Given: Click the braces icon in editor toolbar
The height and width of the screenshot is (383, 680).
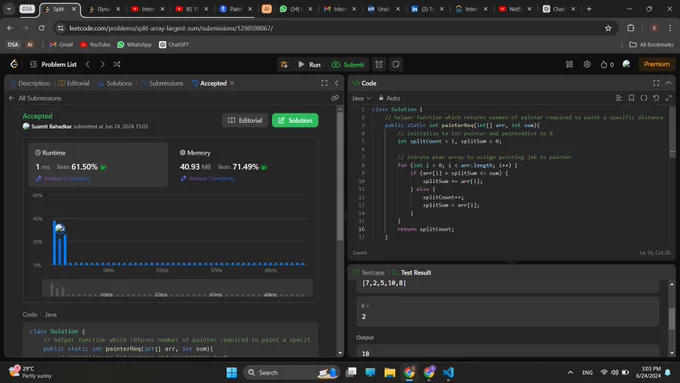Looking at the screenshot, I should click(644, 98).
